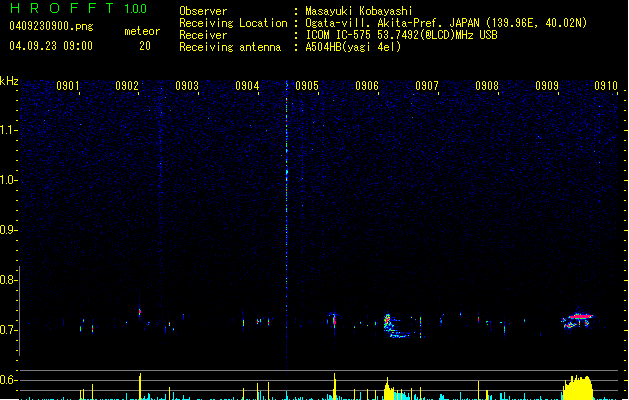629x400 pixels.
Task: Click the 0904 time marker
Action: coord(247,86)
